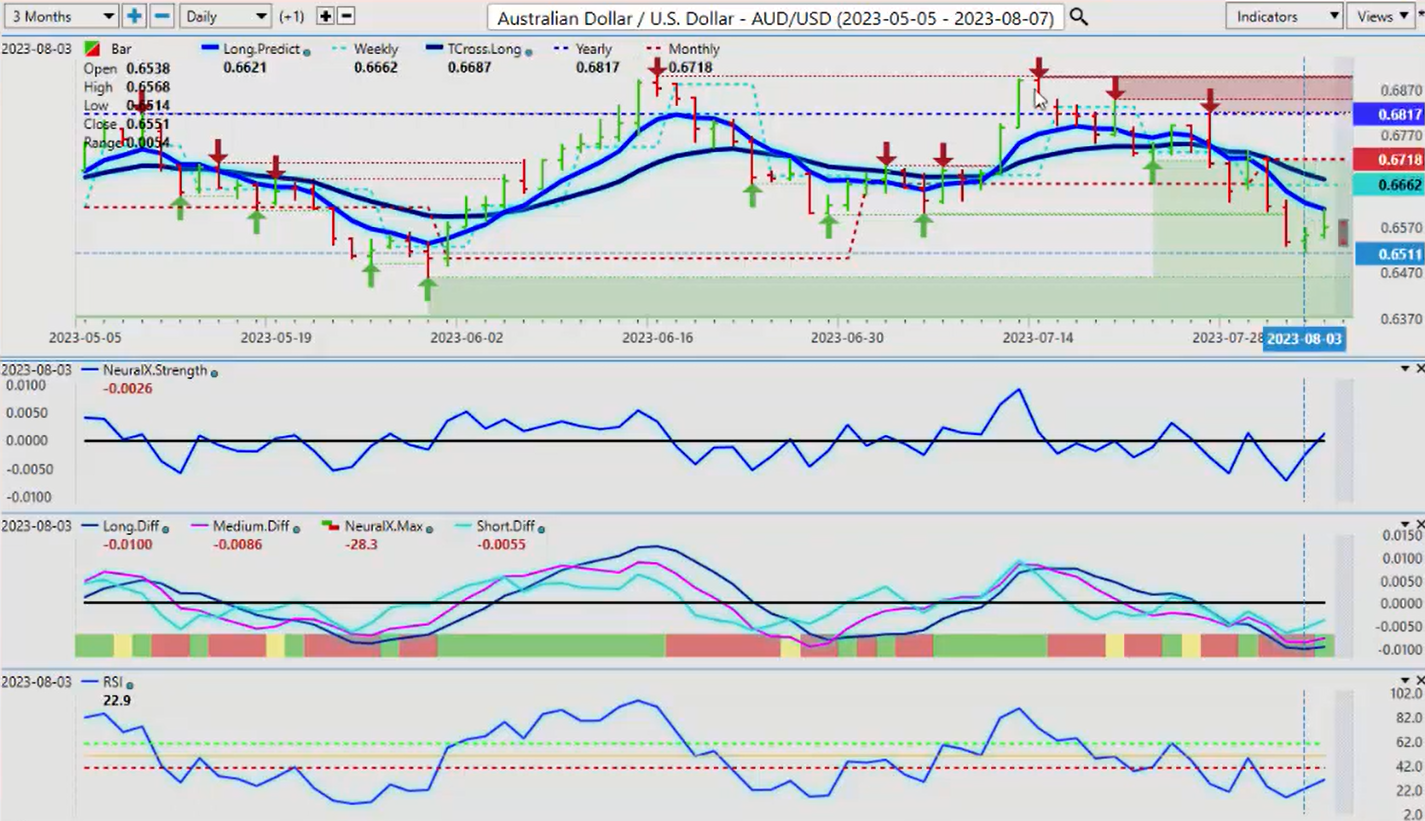
Task: Click the dot next to NeuralX.Strength
Action: click(x=214, y=372)
